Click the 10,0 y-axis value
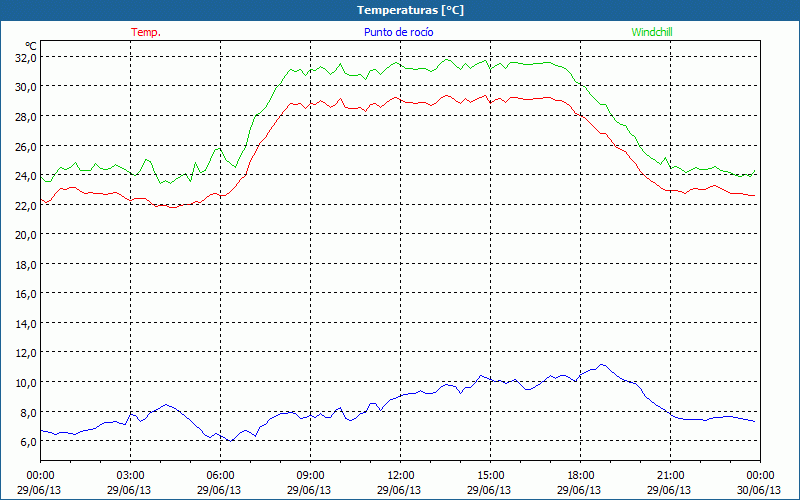 26,383
